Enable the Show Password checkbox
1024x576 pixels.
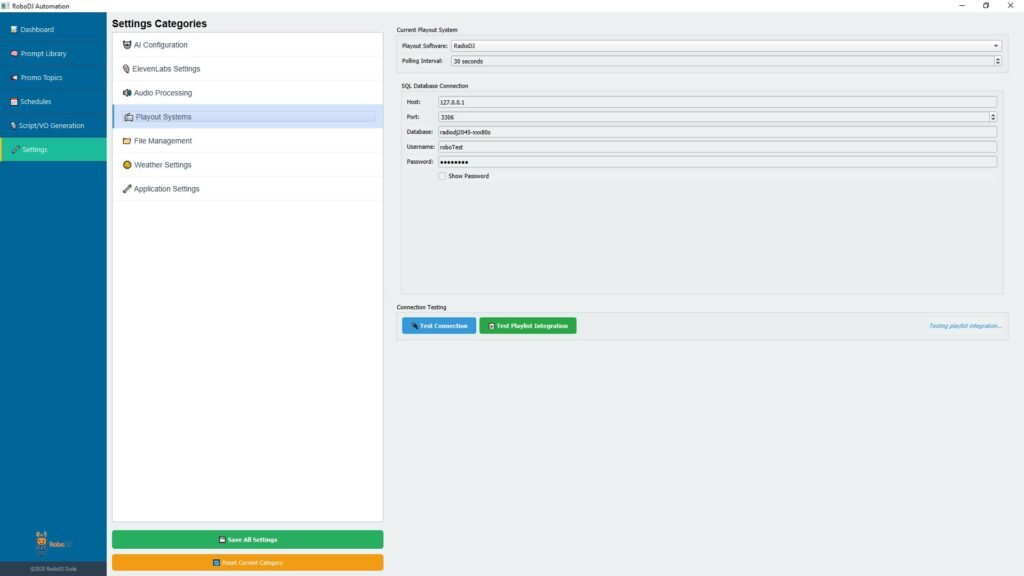(442, 176)
